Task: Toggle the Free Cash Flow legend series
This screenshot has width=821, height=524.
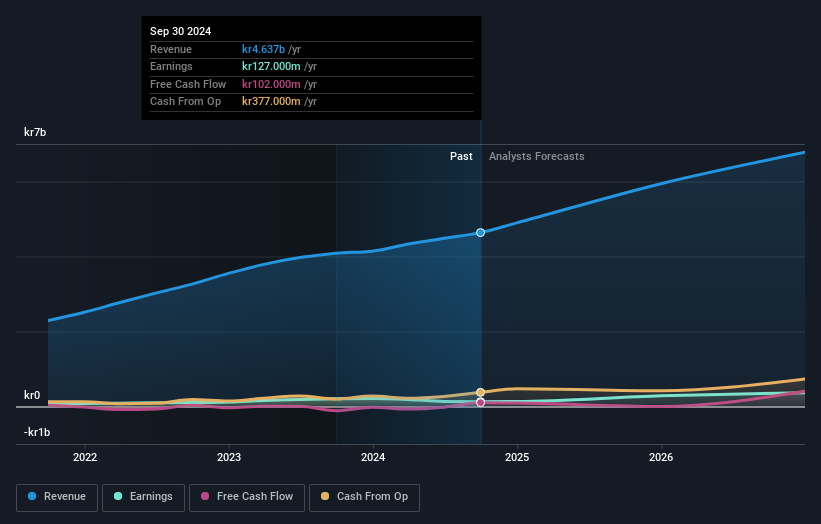Action: 247,497
